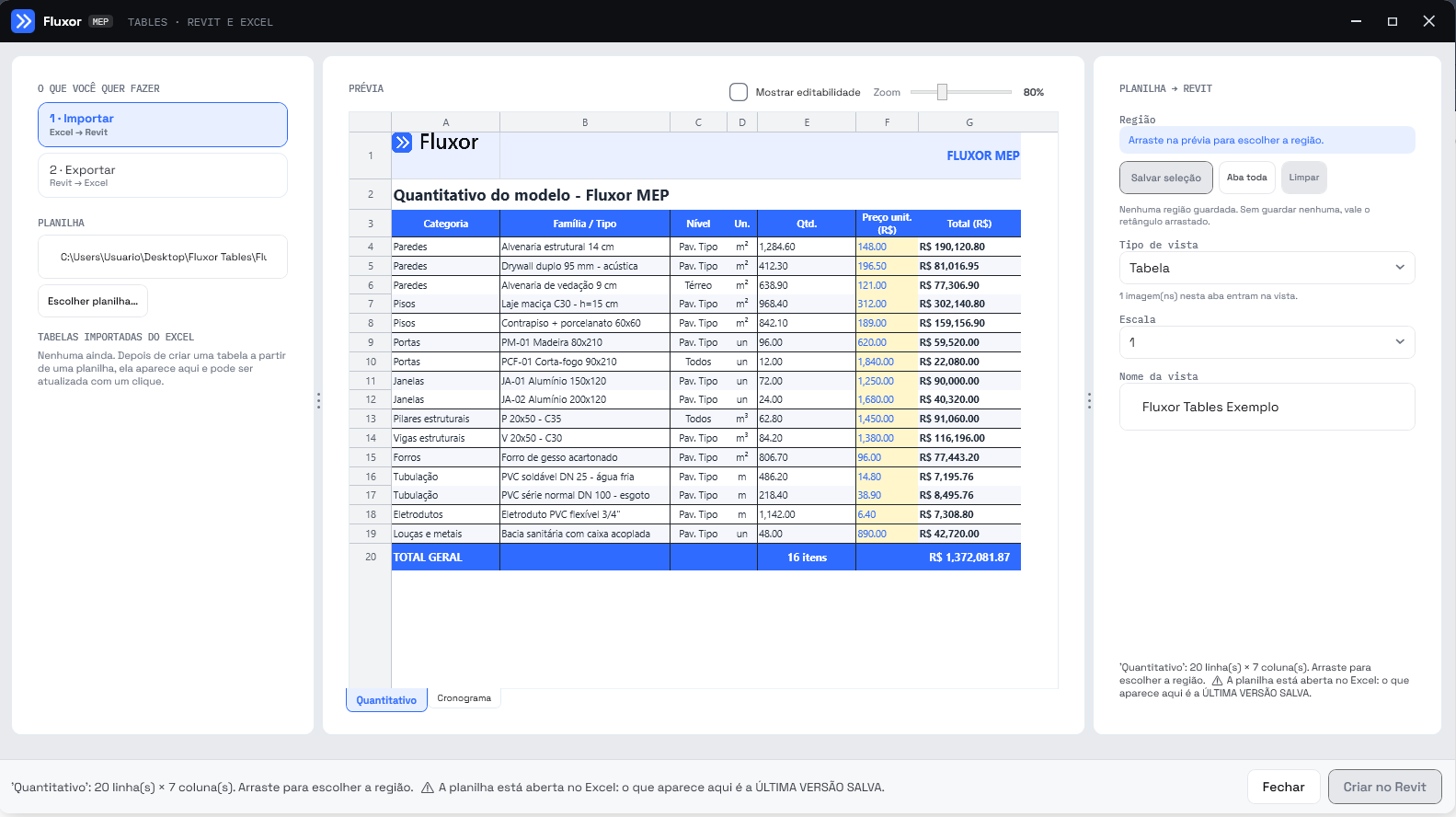Viewport: 1456px width, 817px height.
Task: Select the 2 · Exportar Revit → Excel option
Action: 163,176
